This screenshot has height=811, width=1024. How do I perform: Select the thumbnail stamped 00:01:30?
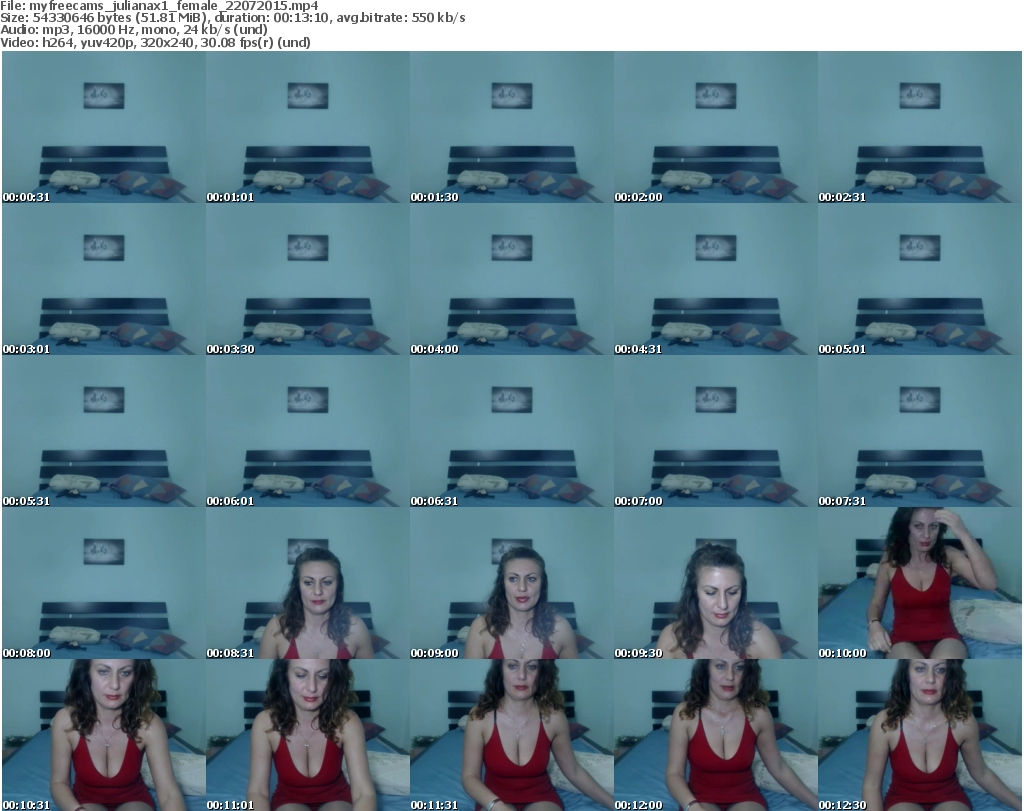[x=511, y=127]
